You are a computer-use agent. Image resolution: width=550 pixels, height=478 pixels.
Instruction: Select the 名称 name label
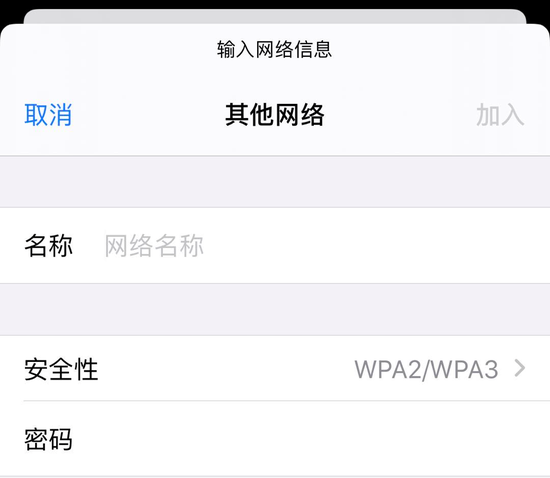tap(48, 245)
